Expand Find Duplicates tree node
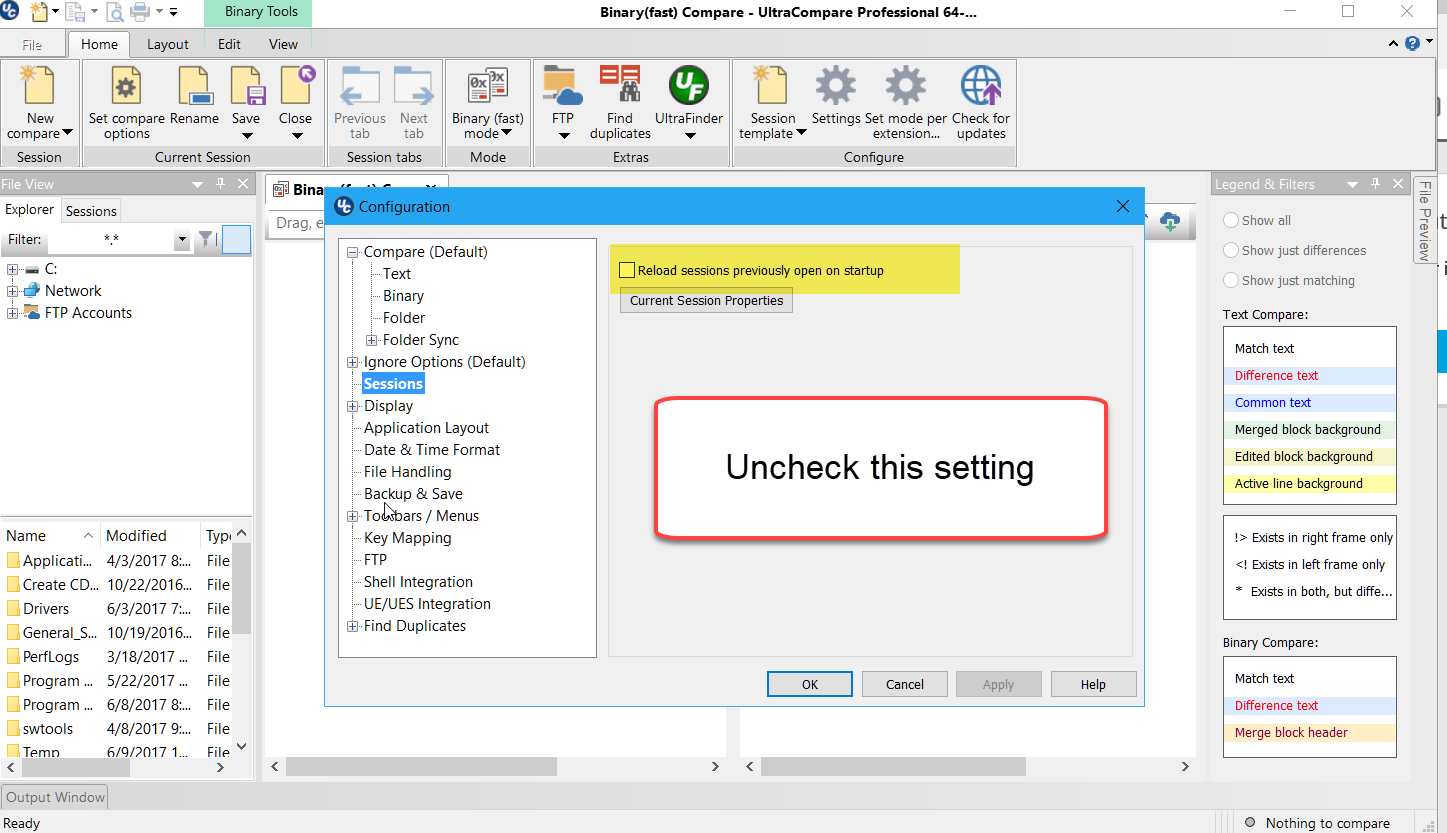 (x=352, y=626)
